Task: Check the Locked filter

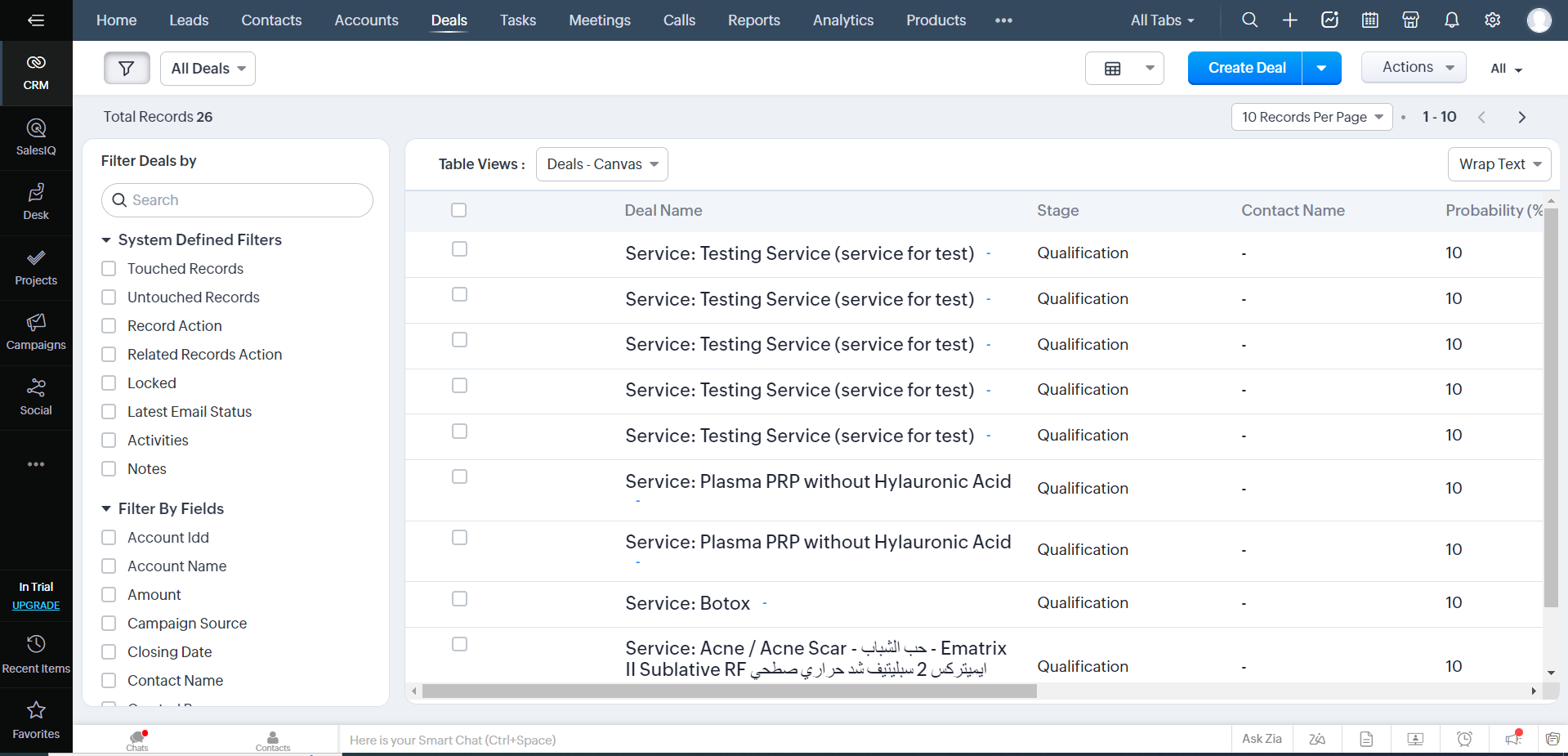Action: (109, 383)
